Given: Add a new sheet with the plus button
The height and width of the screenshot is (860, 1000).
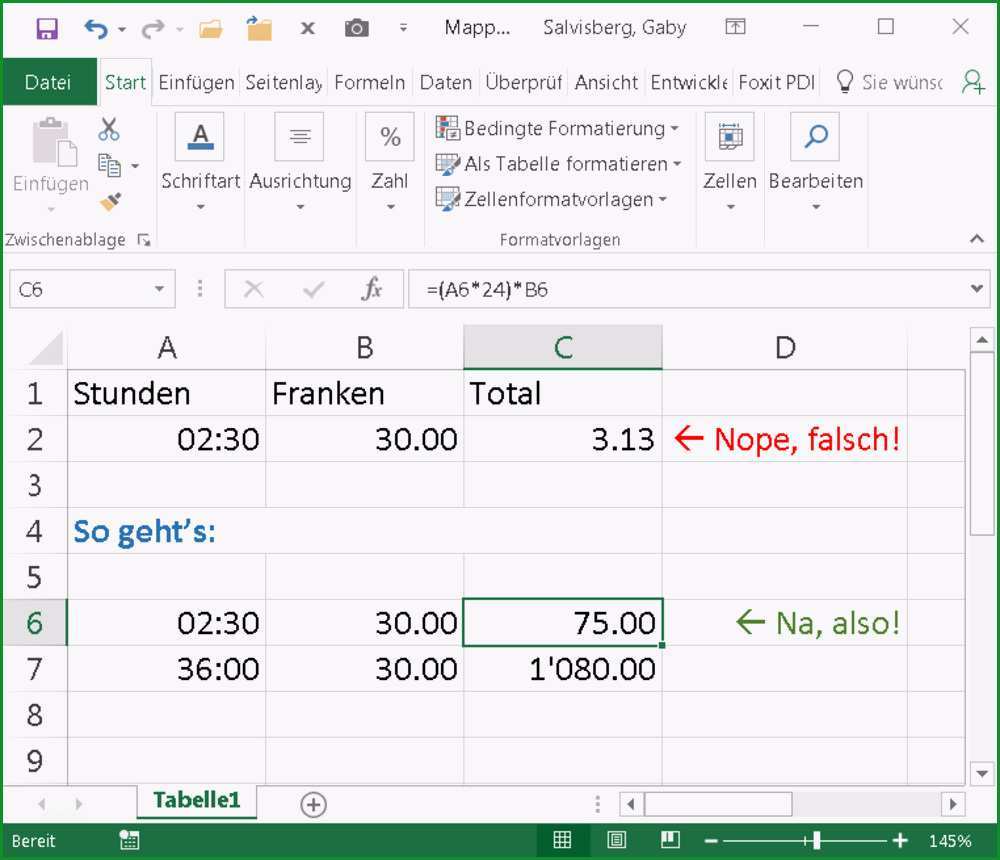Looking at the screenshot, I should pyautogui.click(x=313, y=804).
